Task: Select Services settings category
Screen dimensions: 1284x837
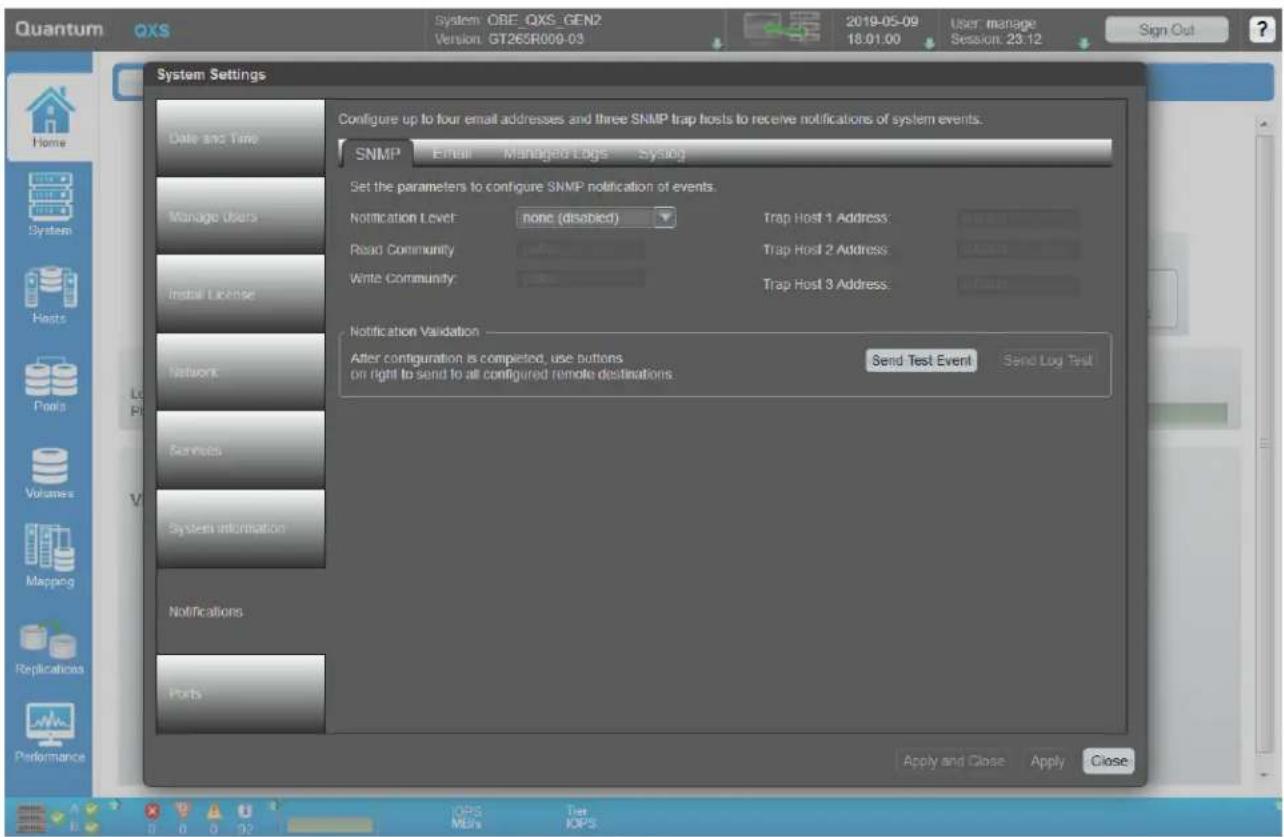Action: click(x=241, y=451)
